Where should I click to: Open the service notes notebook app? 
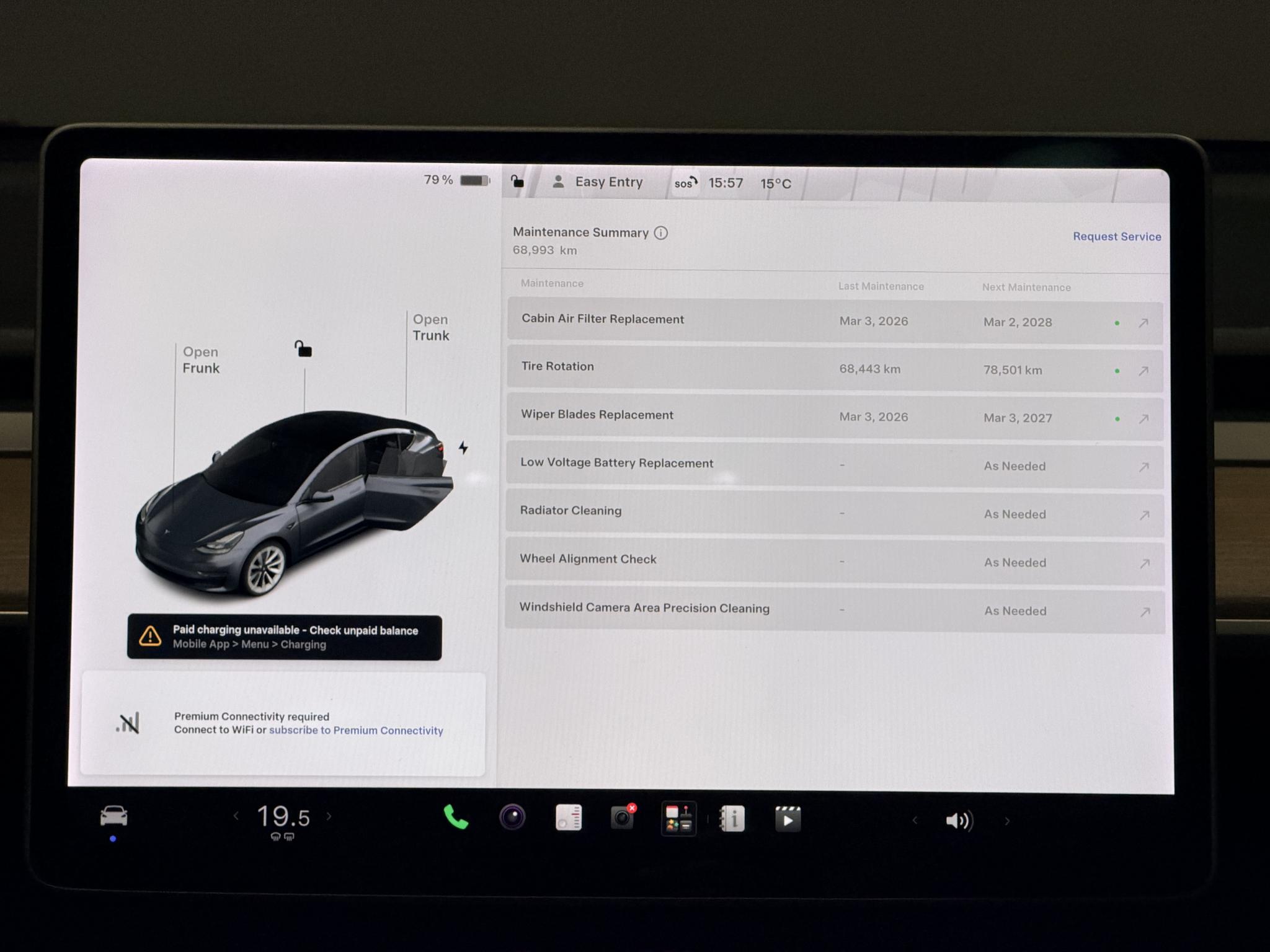(x=568, y=818)
